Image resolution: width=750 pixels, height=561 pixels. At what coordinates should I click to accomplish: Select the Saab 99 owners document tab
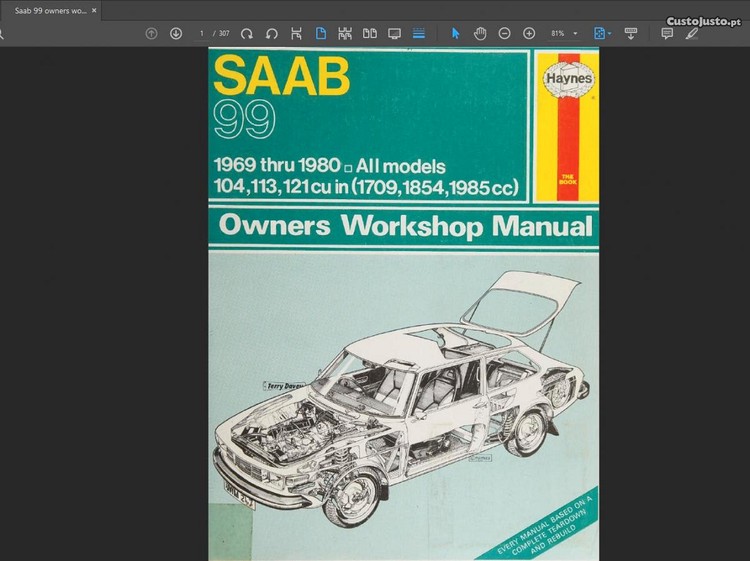pos(48,10)
